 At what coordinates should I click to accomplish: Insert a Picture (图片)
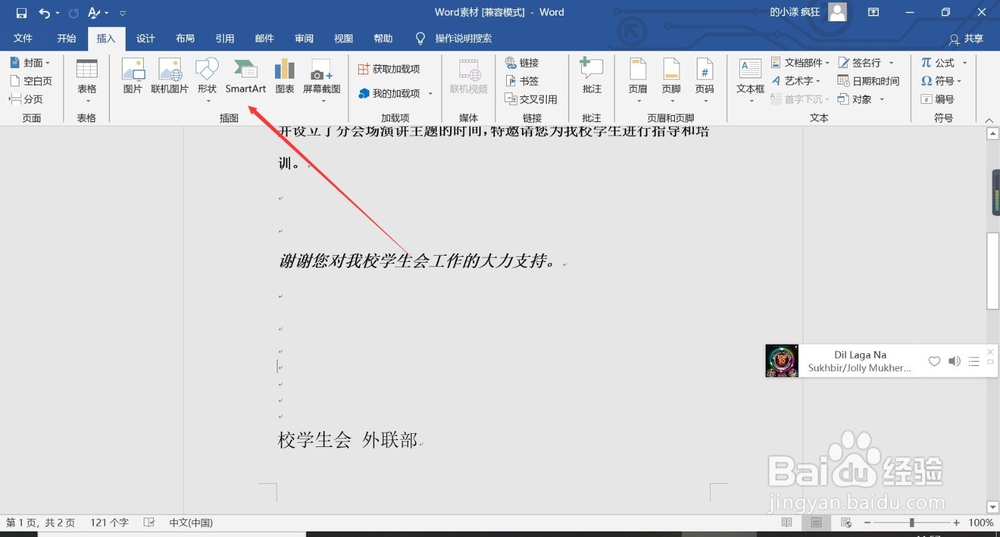pos(133,76)
